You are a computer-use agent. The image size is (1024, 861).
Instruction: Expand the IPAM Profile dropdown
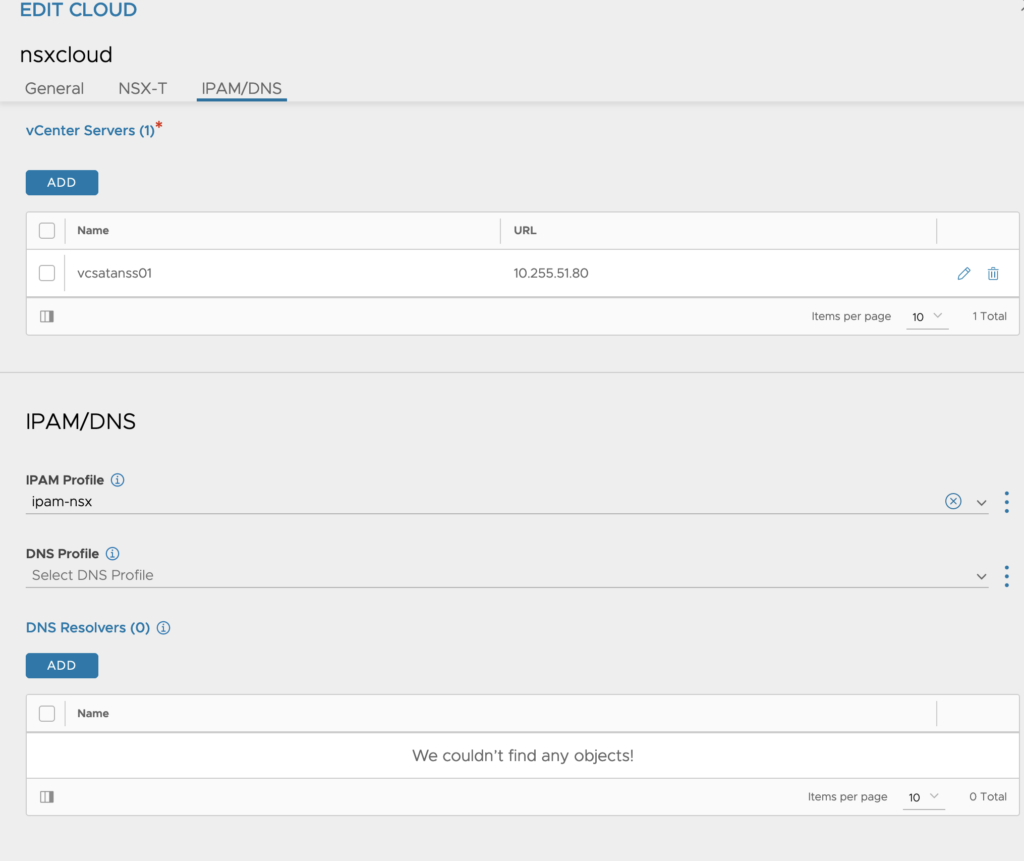point(980,502)
